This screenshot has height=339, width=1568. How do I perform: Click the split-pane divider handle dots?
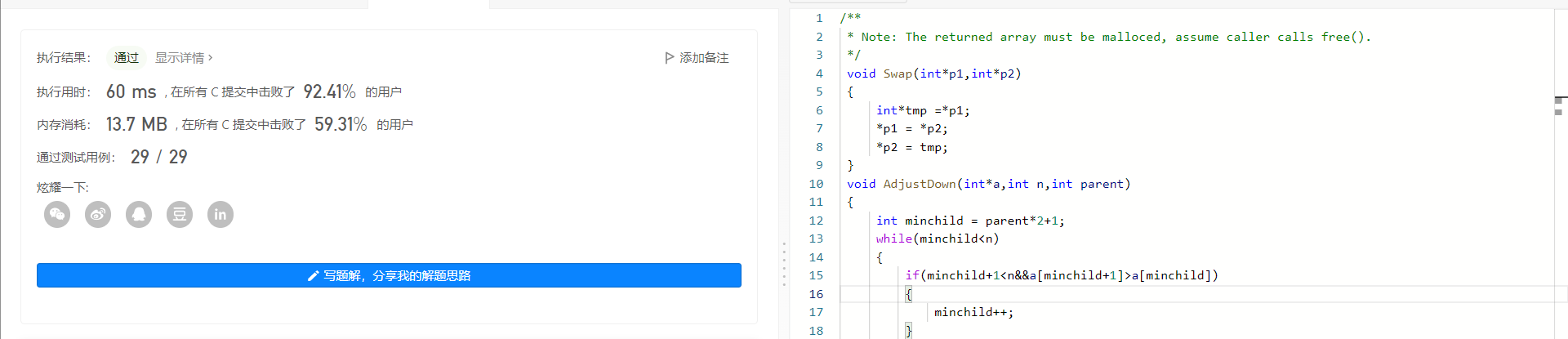click(x=784, y=264)
